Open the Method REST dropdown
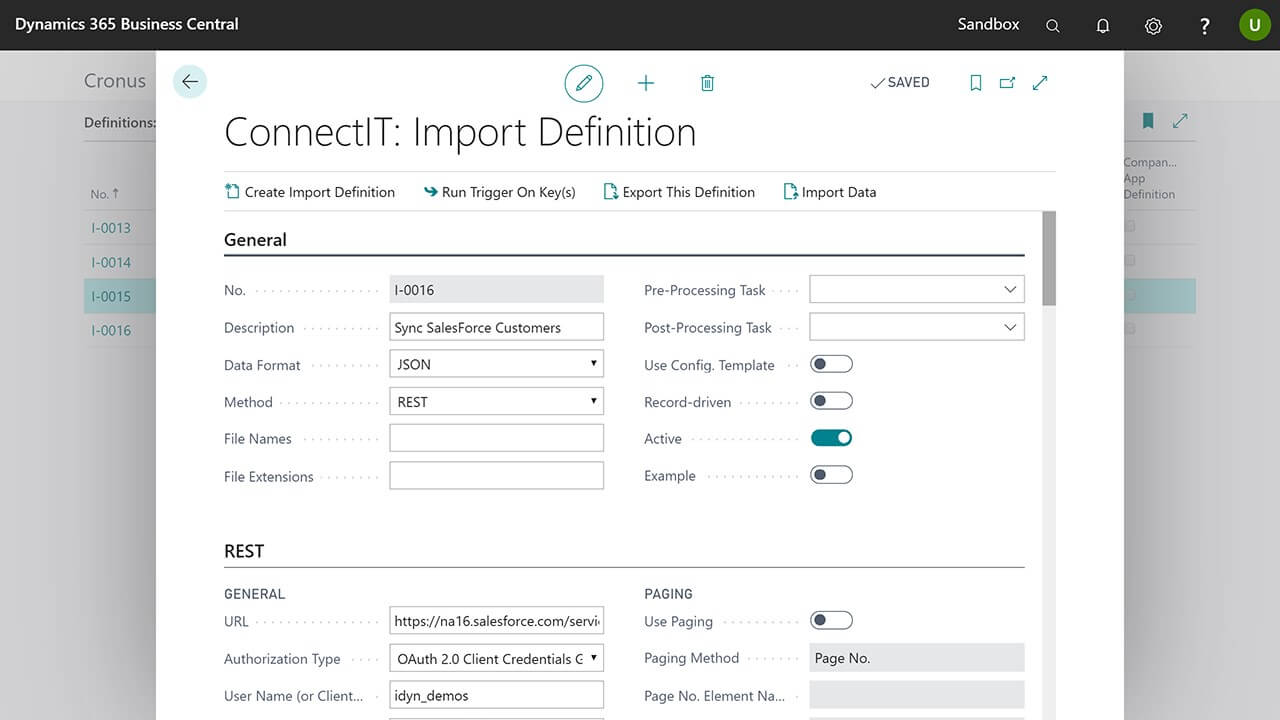The width and height of the screenshot is (1280, 720). 496,402
